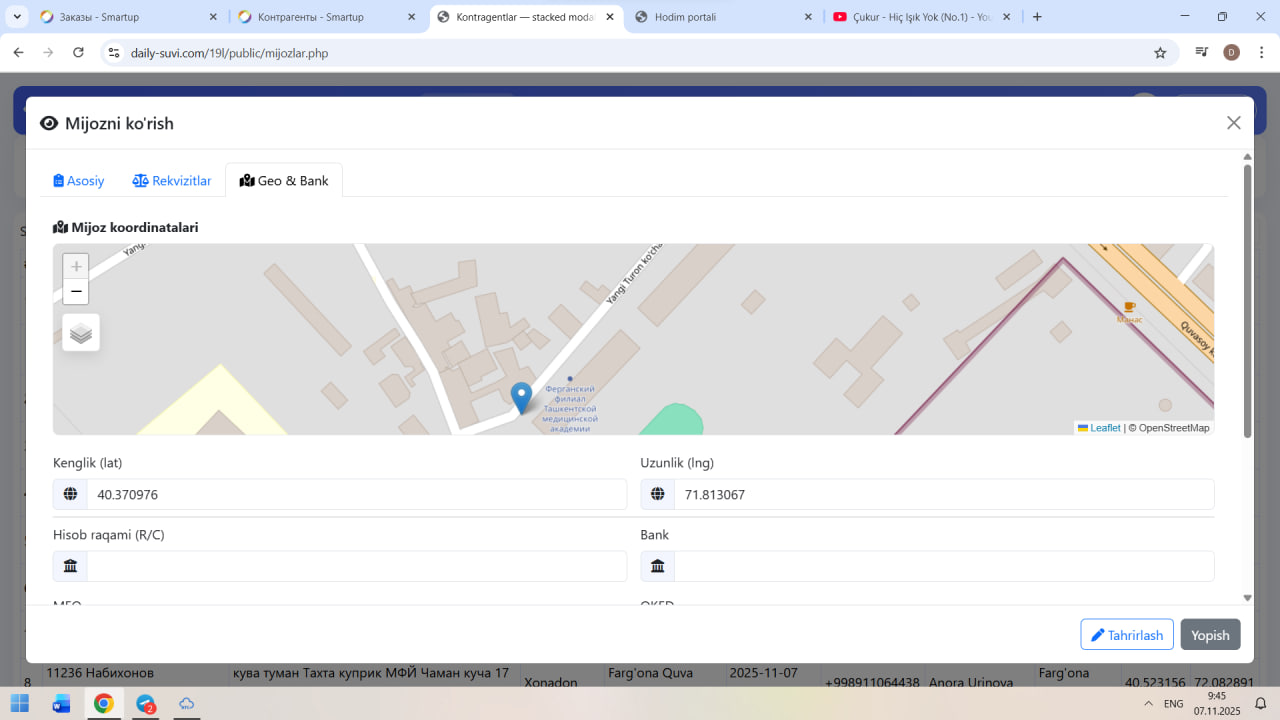Open the map layers control

coord(81,333)
